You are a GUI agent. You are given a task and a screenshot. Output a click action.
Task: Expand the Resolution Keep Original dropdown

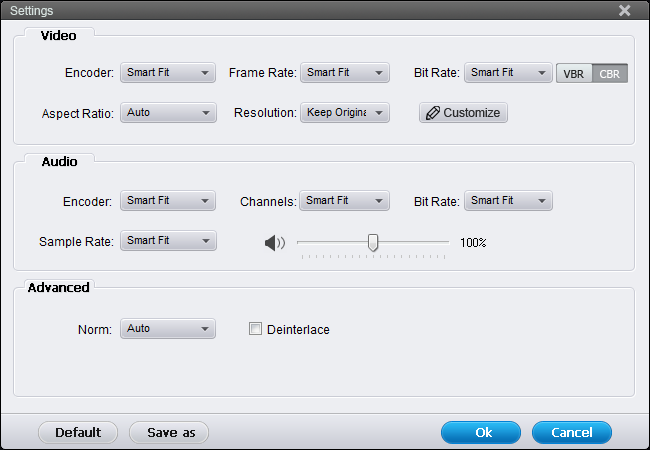[345, 113]
